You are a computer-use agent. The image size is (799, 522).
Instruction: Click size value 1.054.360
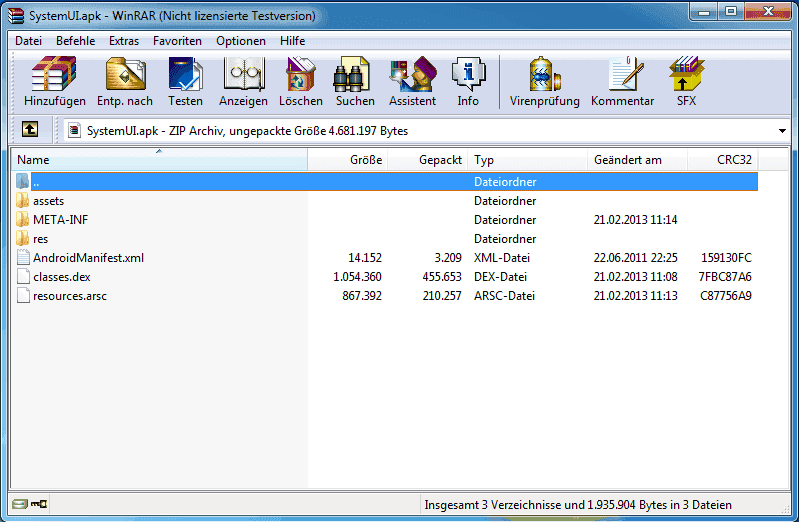357,277
